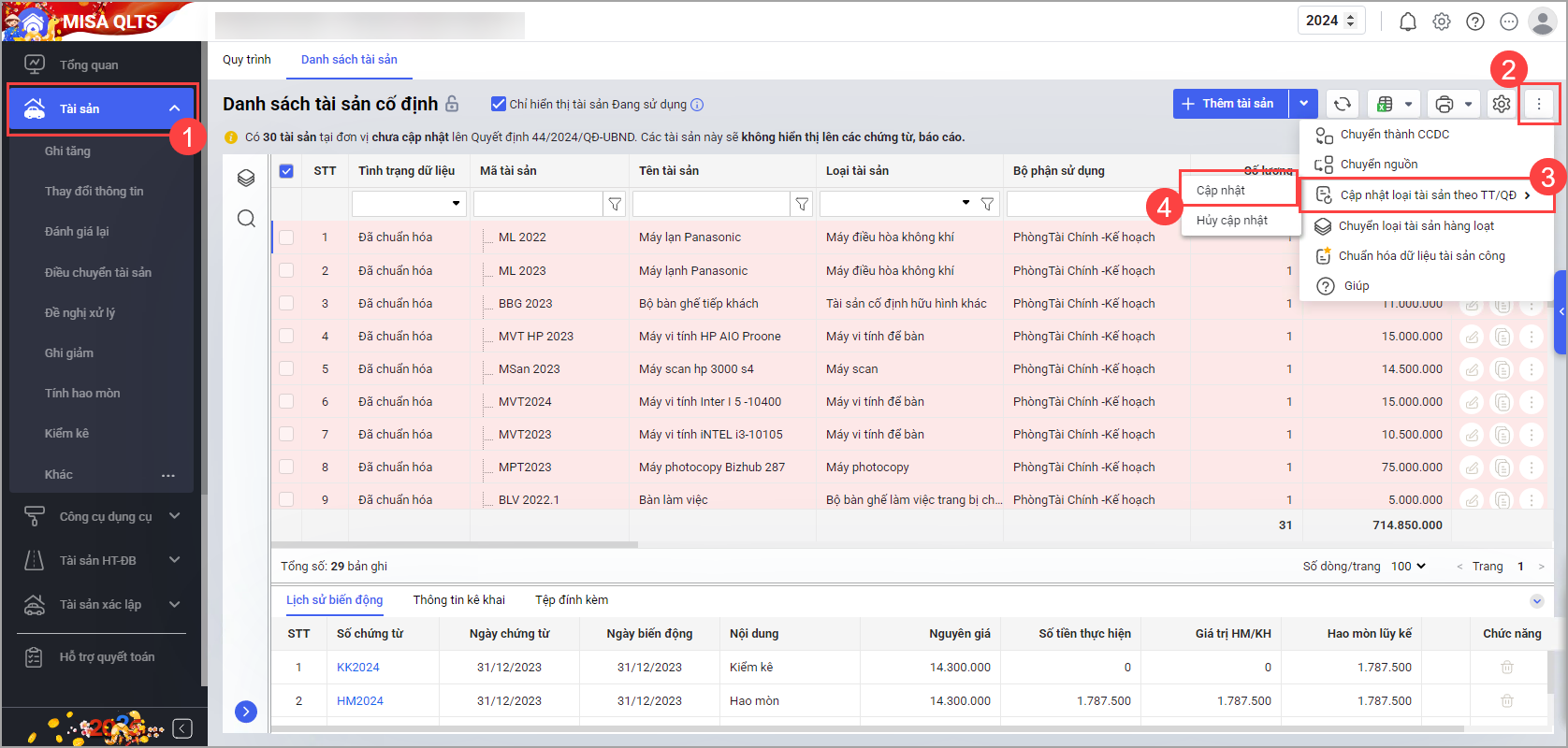Click the print icon in toolbar
The width and height of the screenshot is (1568, 748).
point(1445,104)
